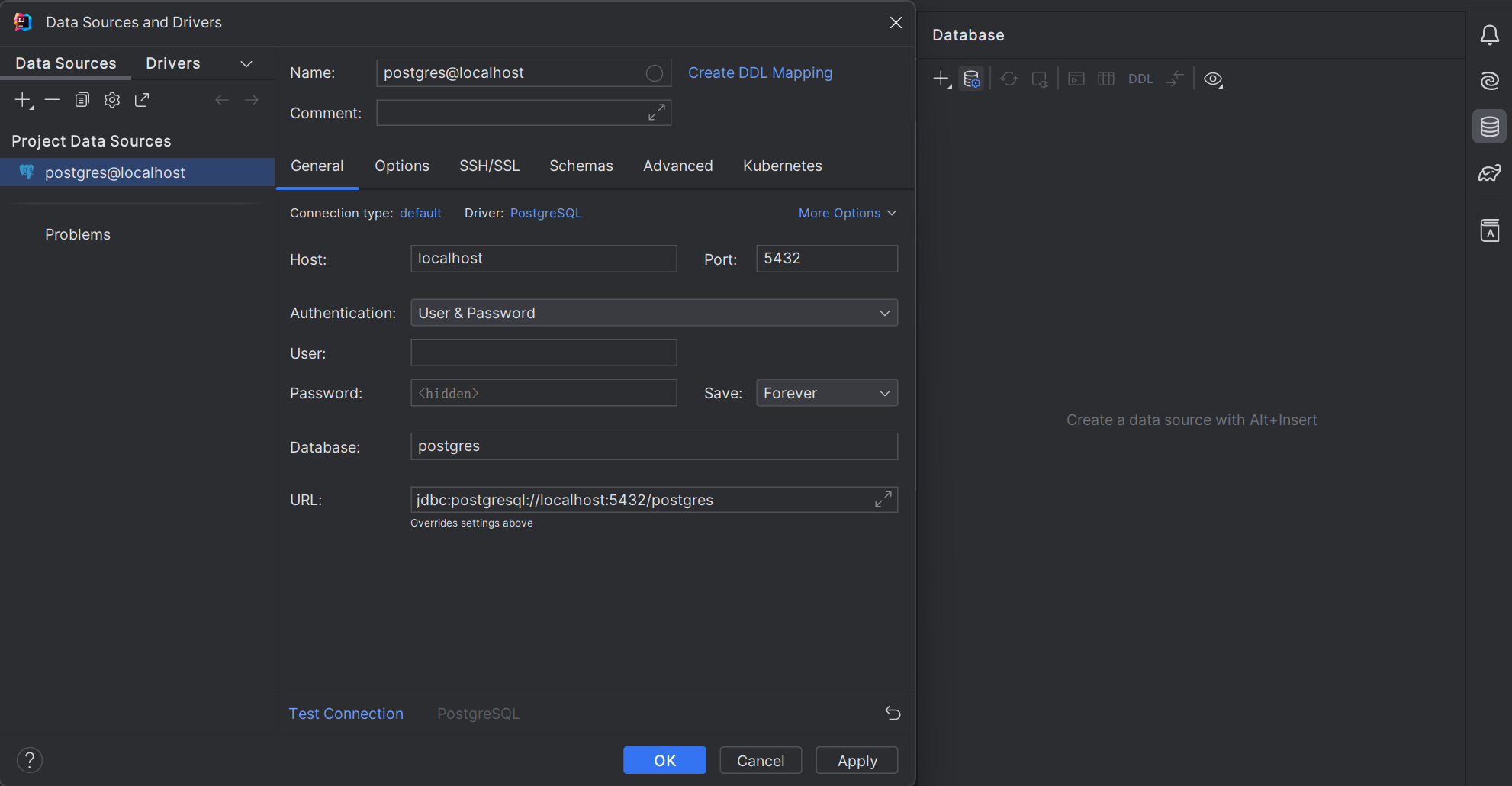Open the bottom icon in right sidebar
This screenshot has width=1512, height=786.
[x=1490, y=230]
